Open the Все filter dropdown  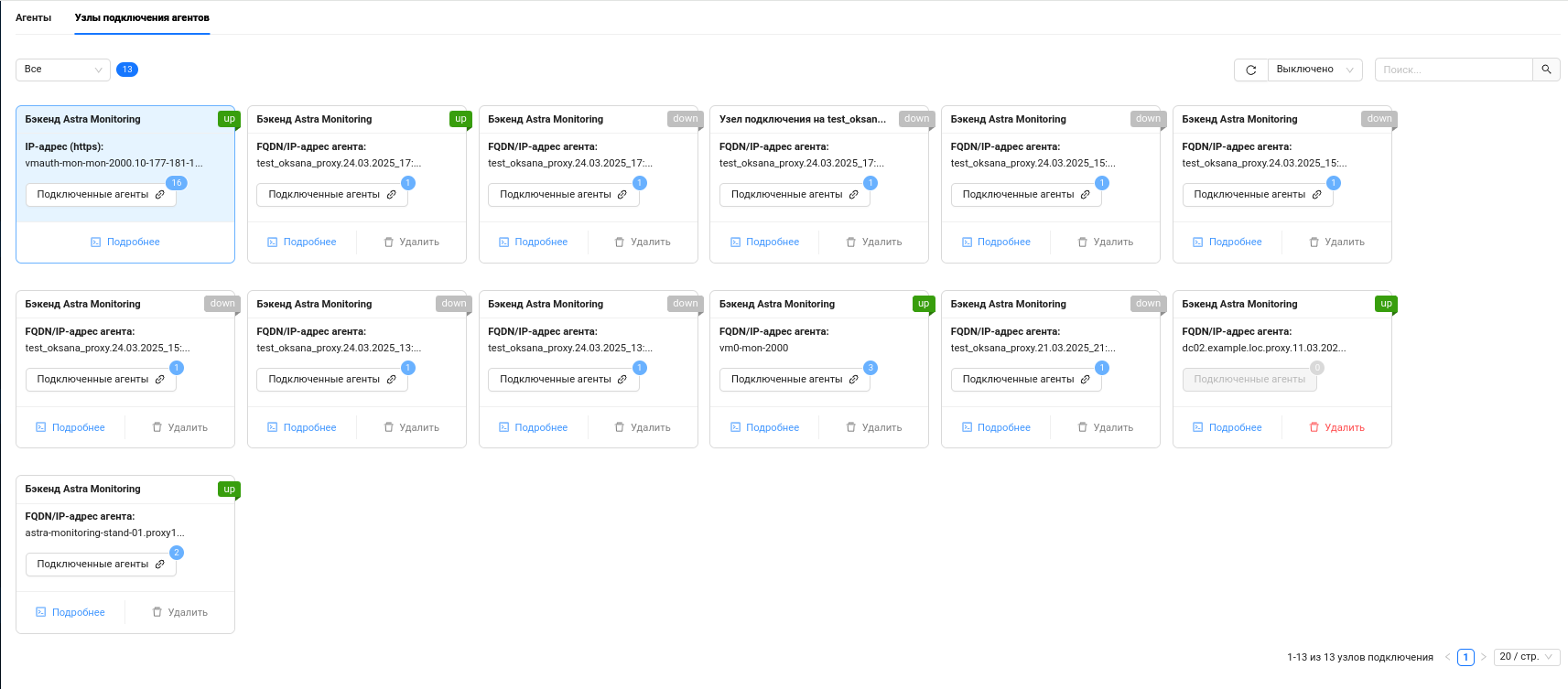click(x=63, y=70)
